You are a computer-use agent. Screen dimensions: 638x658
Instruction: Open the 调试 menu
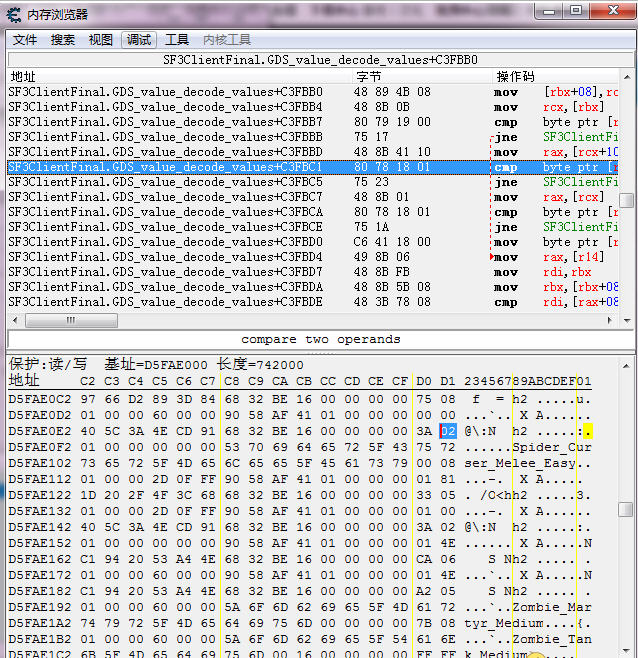coord(139,40)
